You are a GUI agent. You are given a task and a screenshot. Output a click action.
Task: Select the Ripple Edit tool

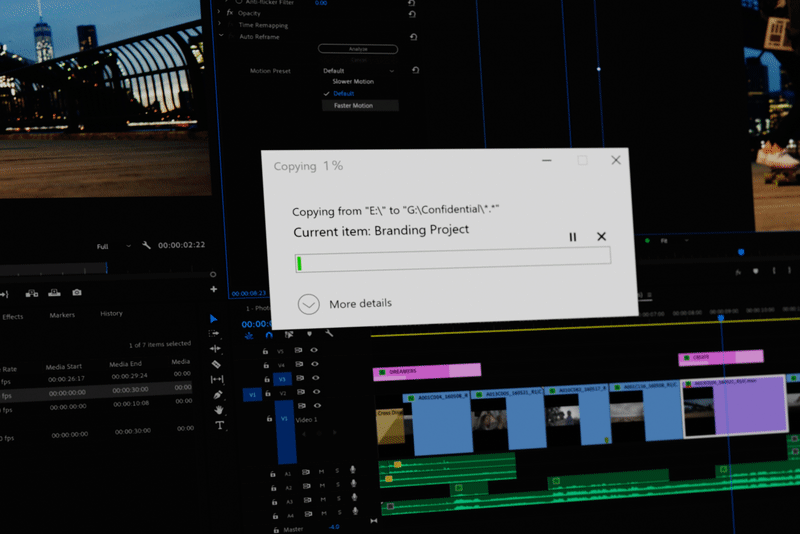point(215,348)
